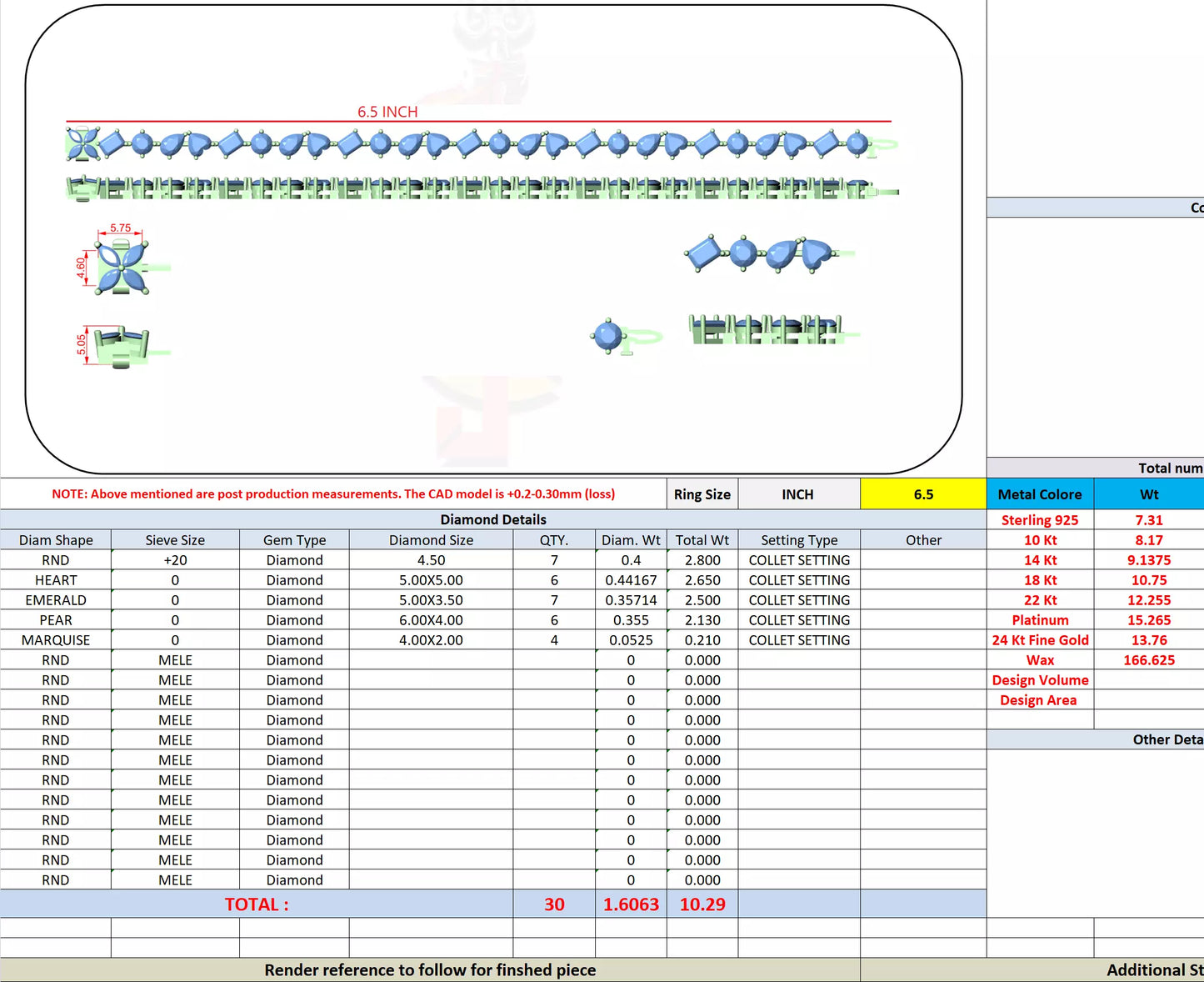Select the single round stone with clasp loop
Image resolution: width=1204 pixels, height=982 pixels.
click(617, 337)
